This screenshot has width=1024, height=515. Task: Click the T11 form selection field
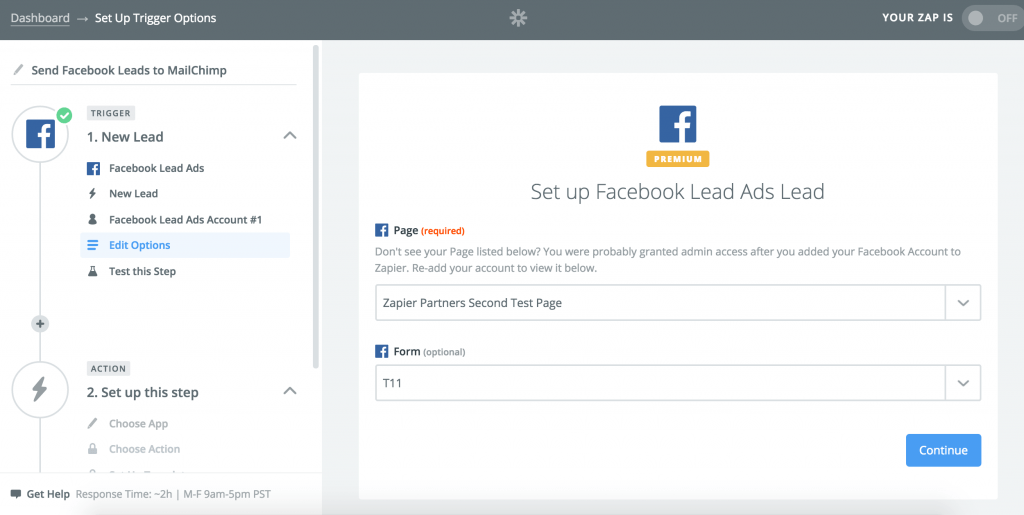click(660, 383)
